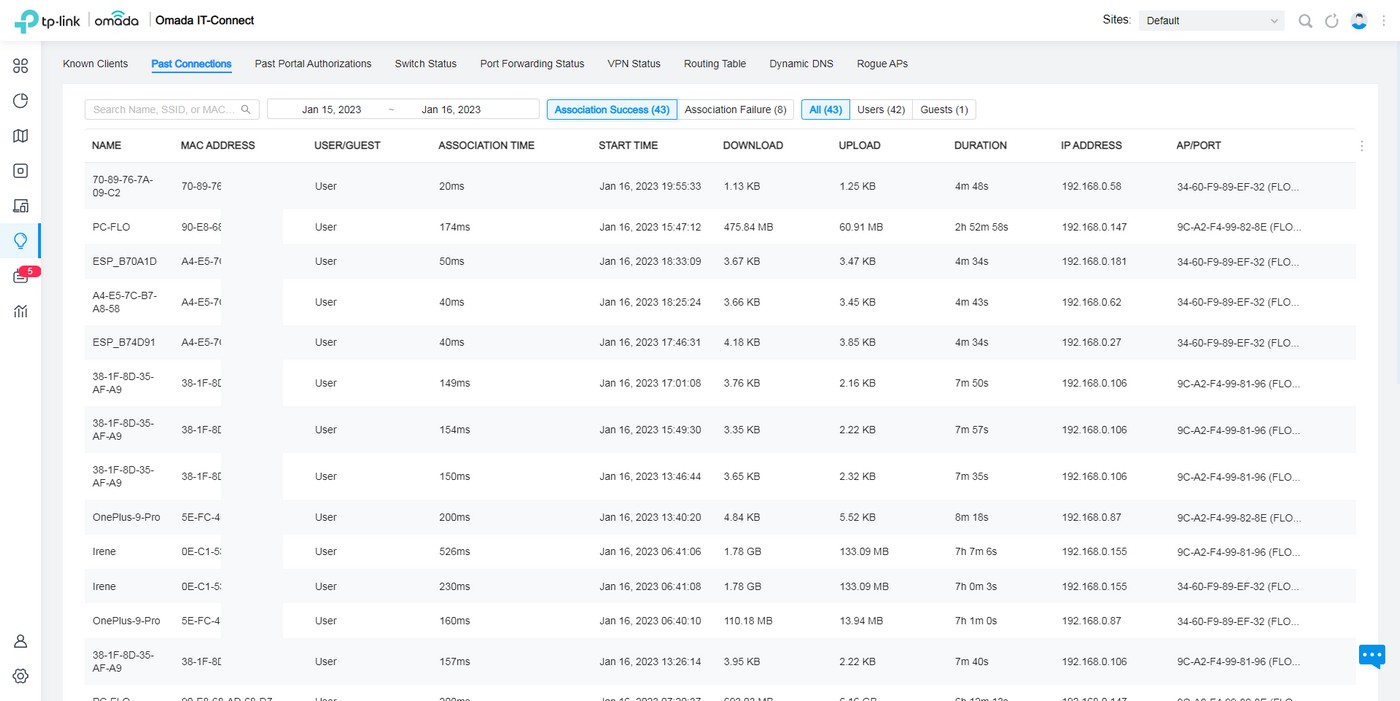
Task: Click the refresh icon in header
Action: (x=1331, y=21)
